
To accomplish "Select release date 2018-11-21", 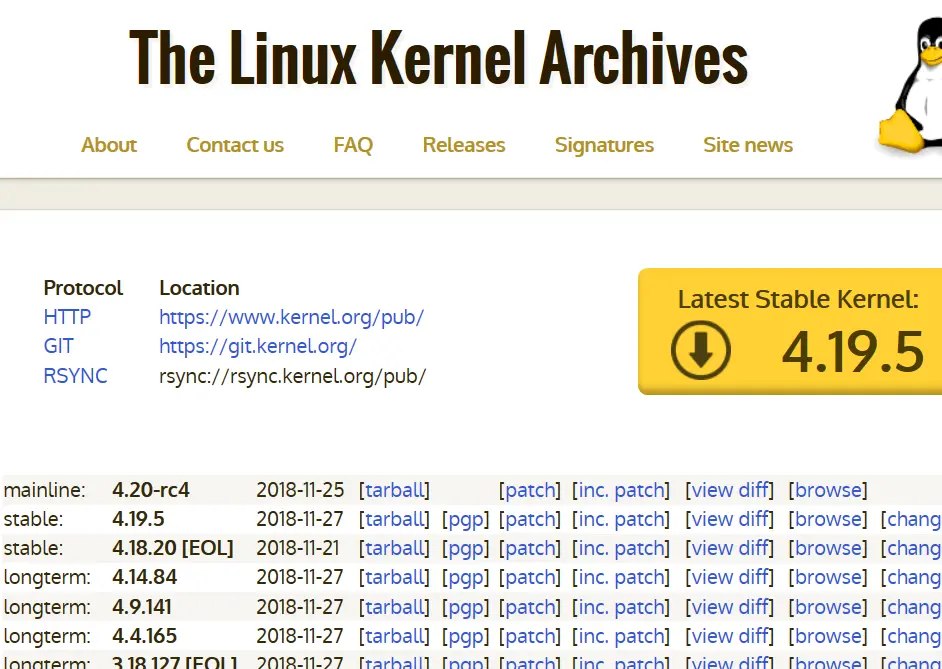I will click(x=297, y=548).
